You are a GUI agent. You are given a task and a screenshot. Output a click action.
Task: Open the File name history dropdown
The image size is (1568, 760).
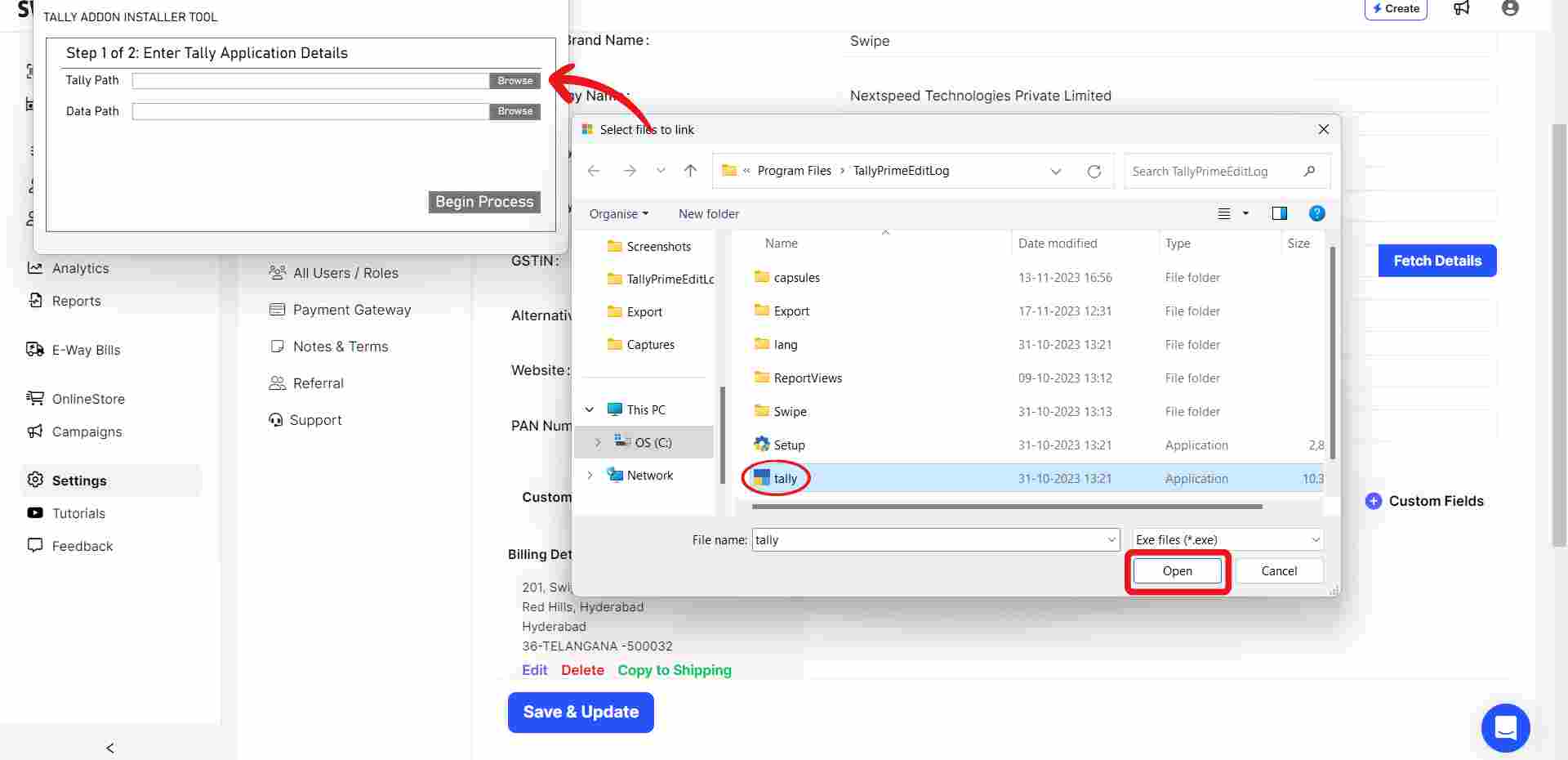[x=1111, y=539]
